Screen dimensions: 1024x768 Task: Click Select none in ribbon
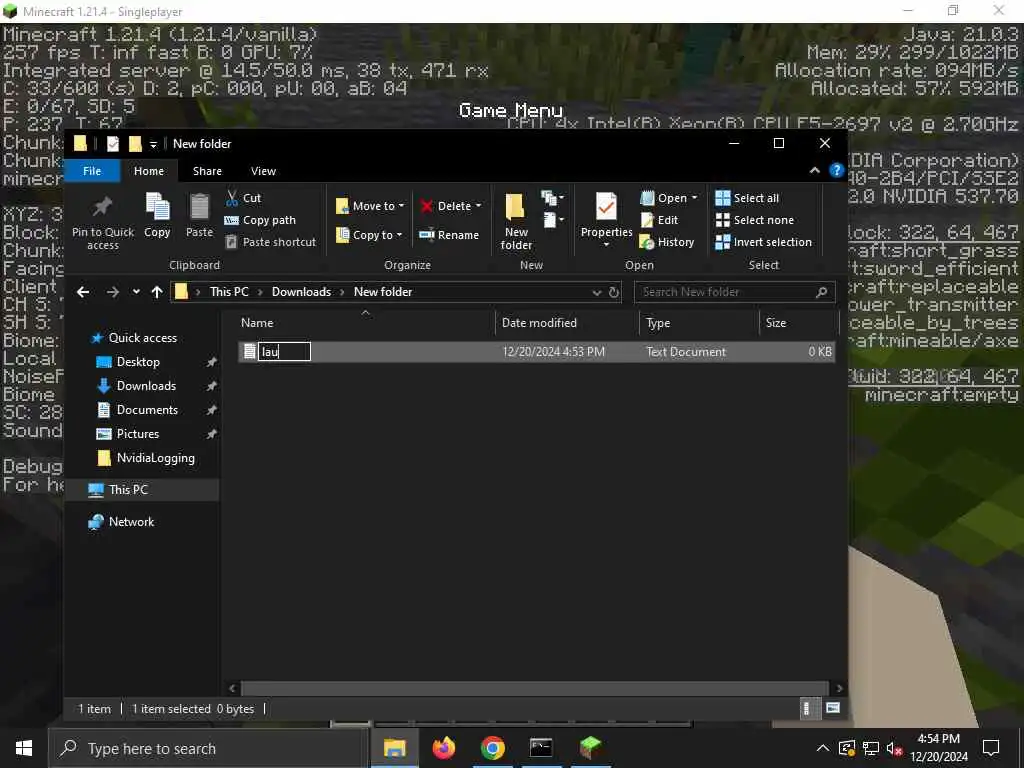[755, 220]
